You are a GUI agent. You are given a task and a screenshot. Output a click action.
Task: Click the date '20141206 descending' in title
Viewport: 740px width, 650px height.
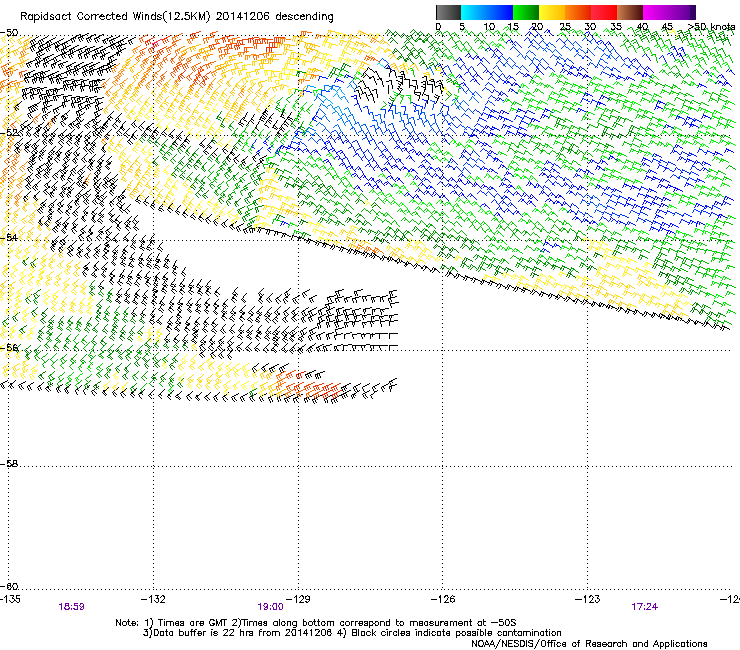point(274,17)
